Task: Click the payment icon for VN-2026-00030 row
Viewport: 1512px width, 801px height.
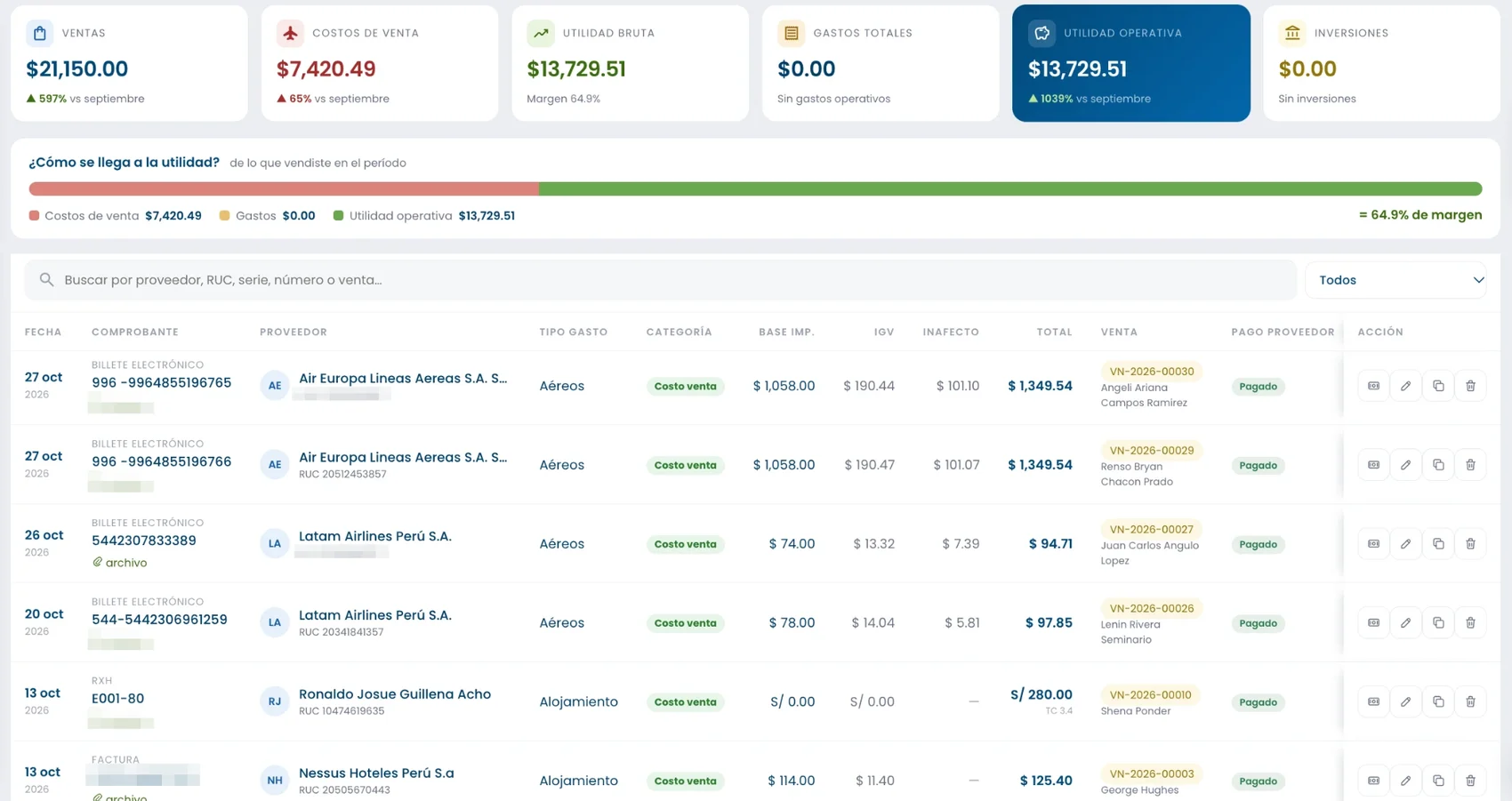Action: click(x=1373, y=386)
